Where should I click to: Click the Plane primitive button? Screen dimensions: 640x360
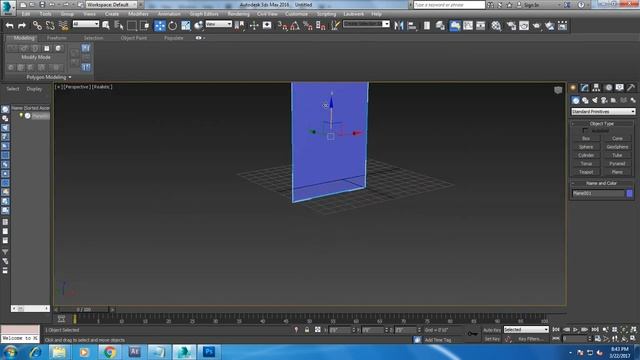click(617, 172)
